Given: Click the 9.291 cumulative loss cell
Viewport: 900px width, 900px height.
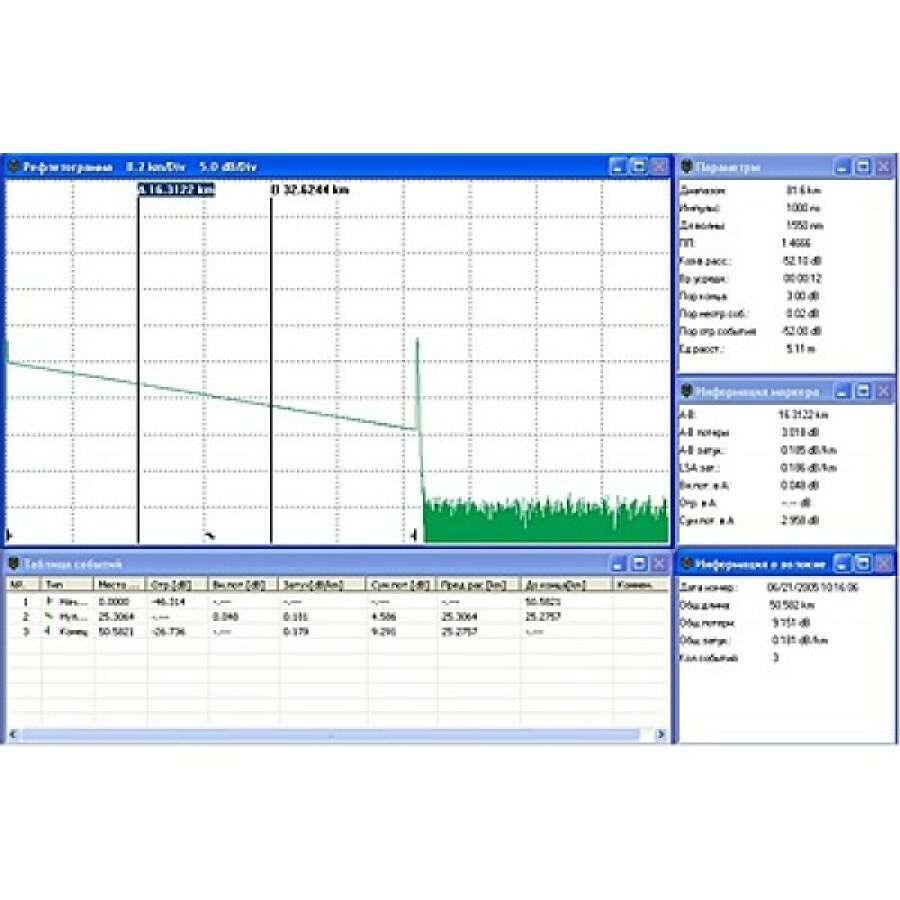Looking at the screenshot, I should [383, 631].
